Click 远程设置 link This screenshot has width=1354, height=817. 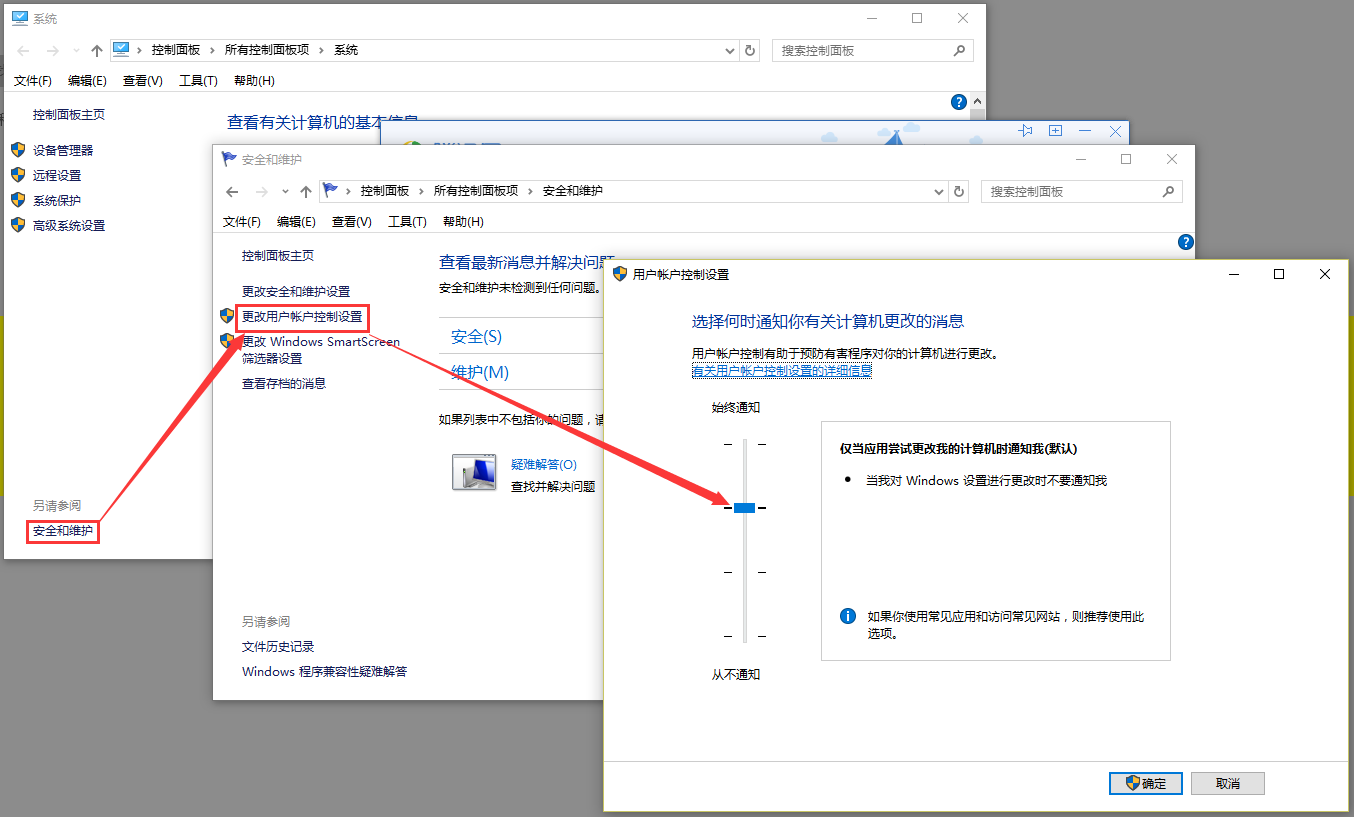point(57,175)
